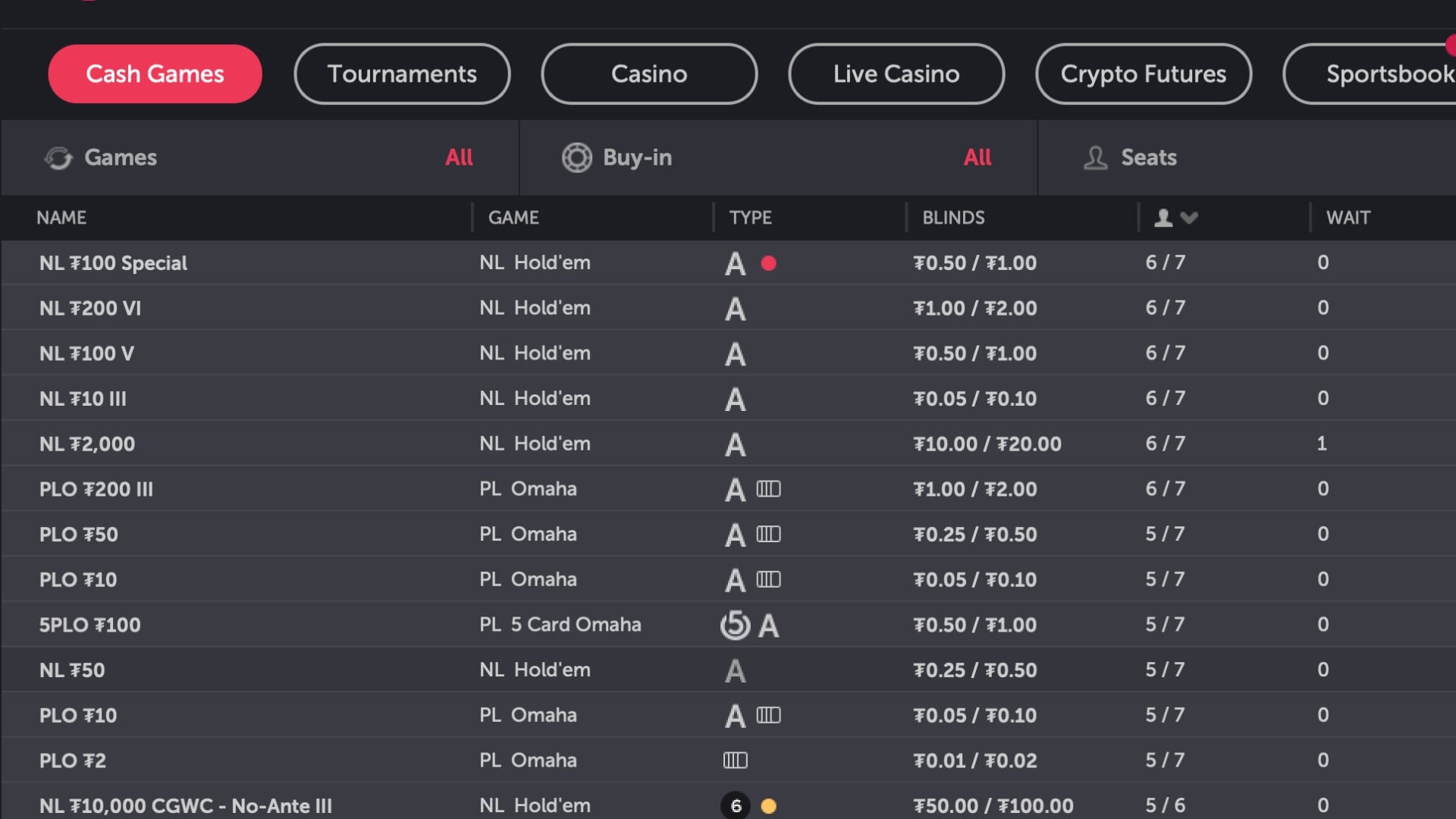Click the Buy-in chip icon
The height and width of the screenshot is (819, 1456).
coord(576,158)
